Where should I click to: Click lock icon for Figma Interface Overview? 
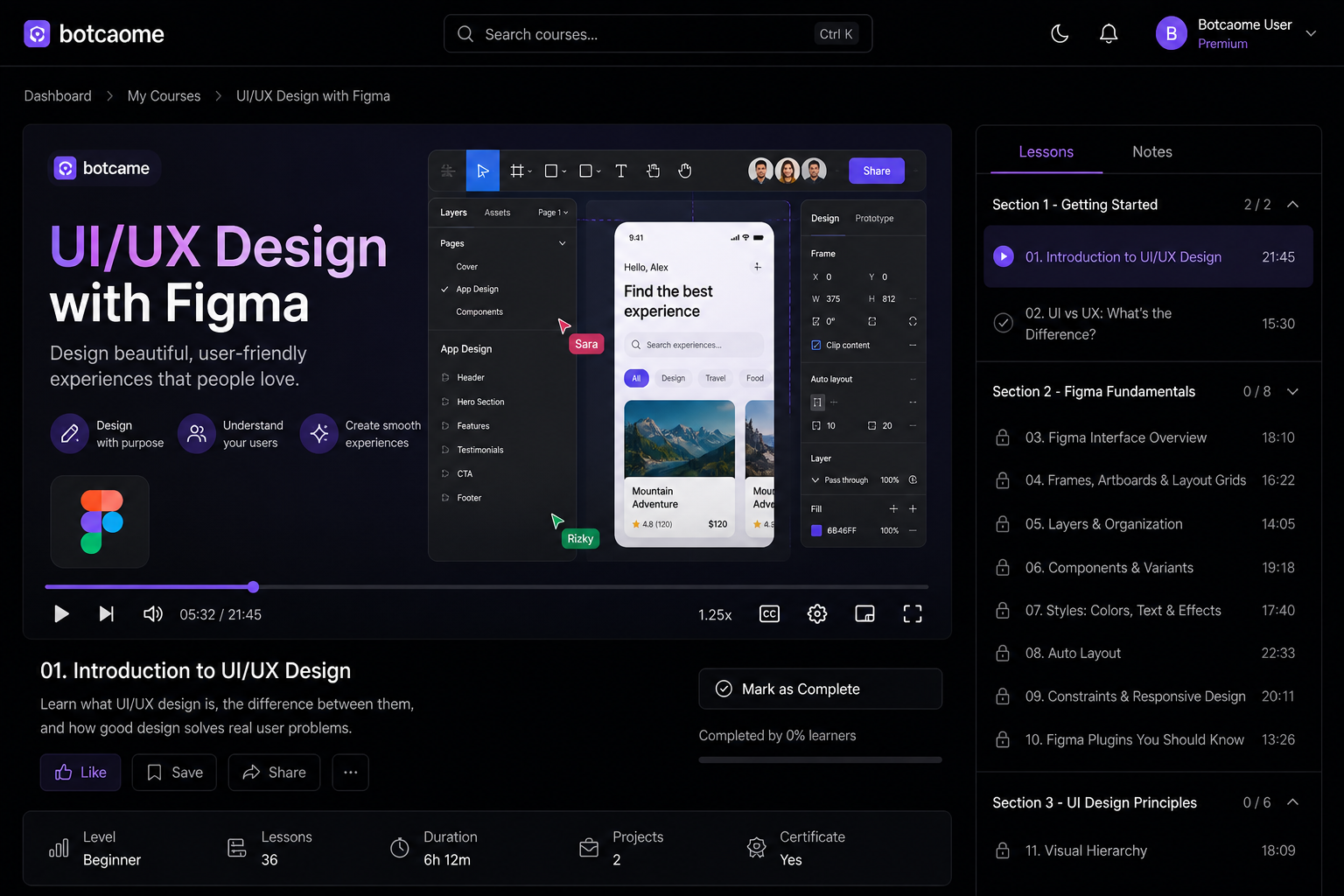1003,437
